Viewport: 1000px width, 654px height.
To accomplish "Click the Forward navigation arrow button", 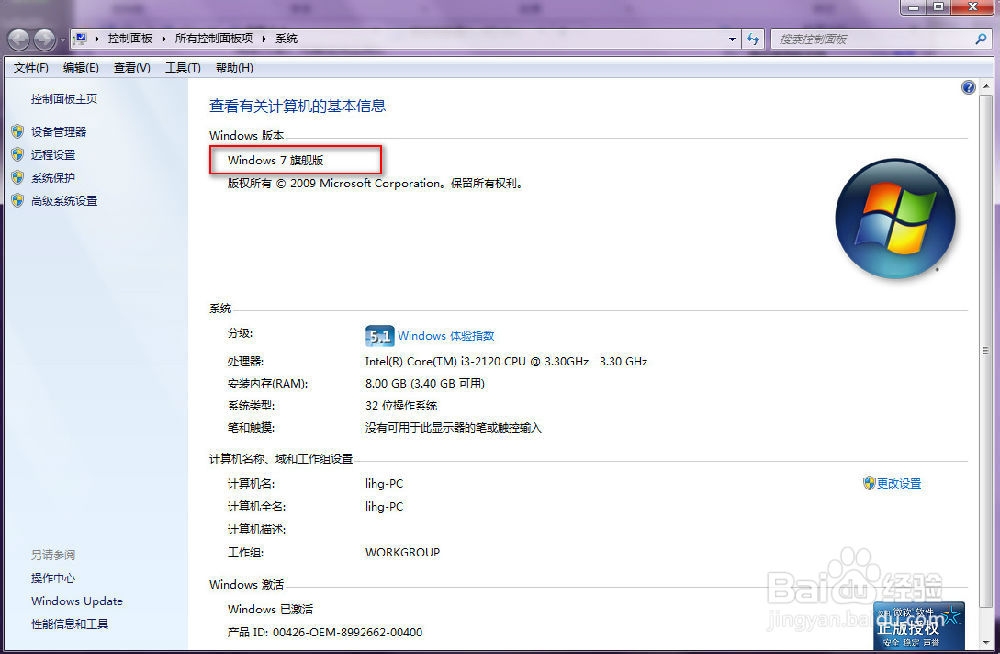I will (x=44, y=40).
